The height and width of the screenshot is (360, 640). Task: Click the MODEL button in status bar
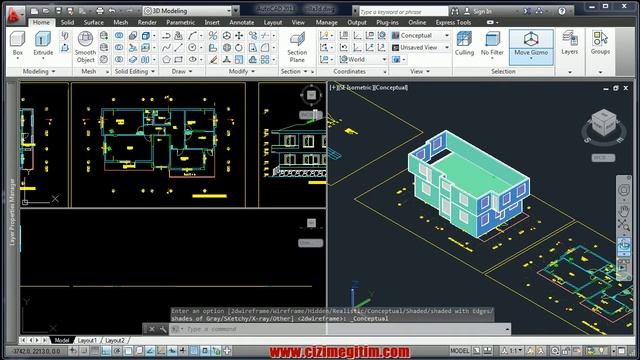point(460,351)
